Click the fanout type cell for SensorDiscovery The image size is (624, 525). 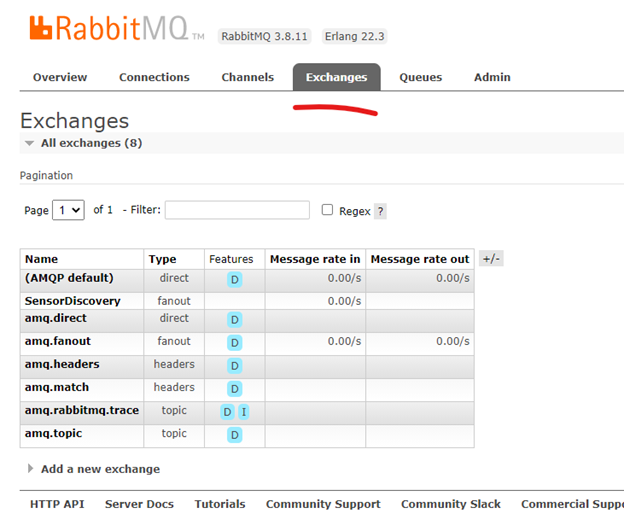[x=174, y=301]
